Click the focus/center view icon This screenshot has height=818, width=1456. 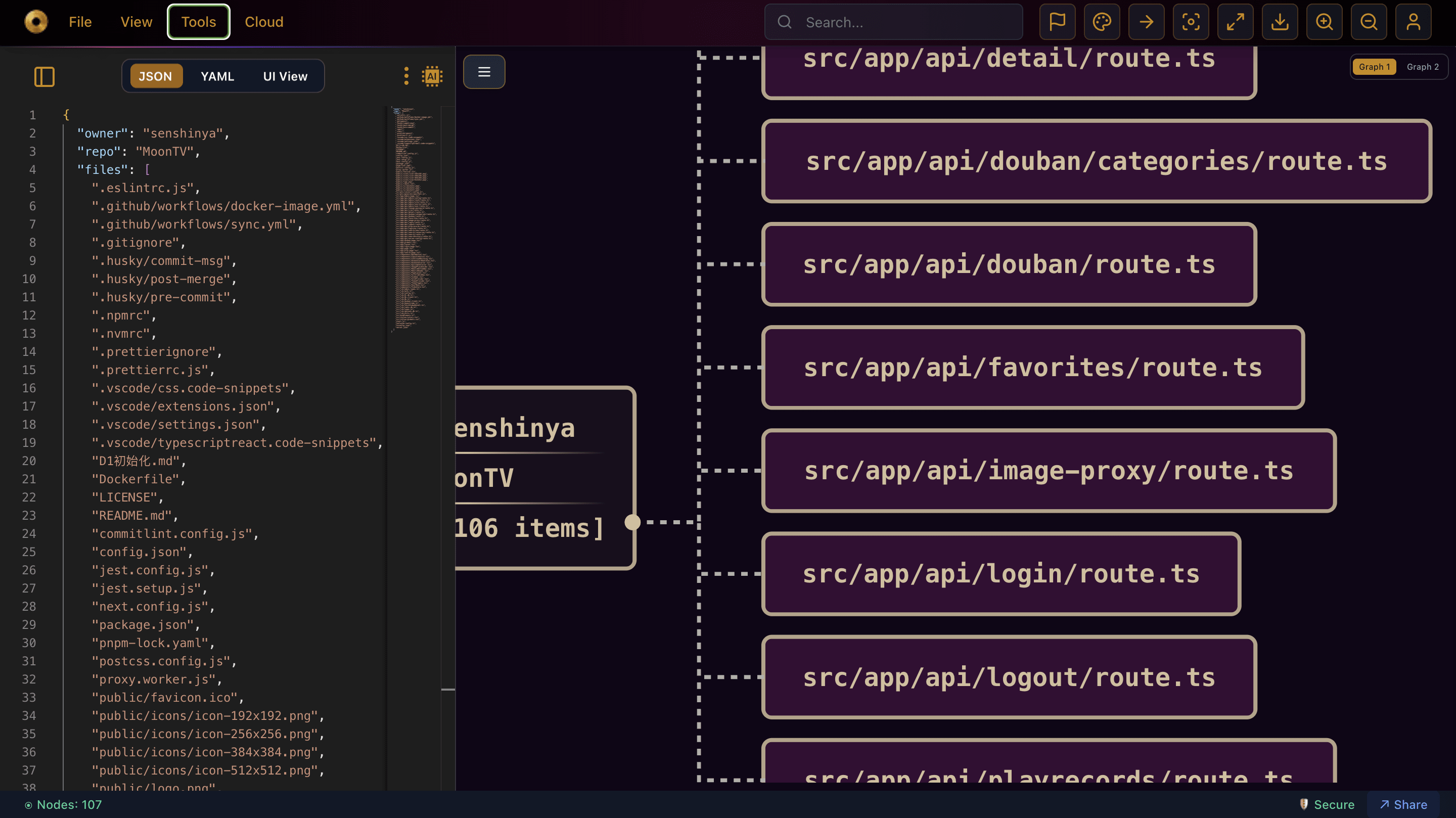point(1191,22)
